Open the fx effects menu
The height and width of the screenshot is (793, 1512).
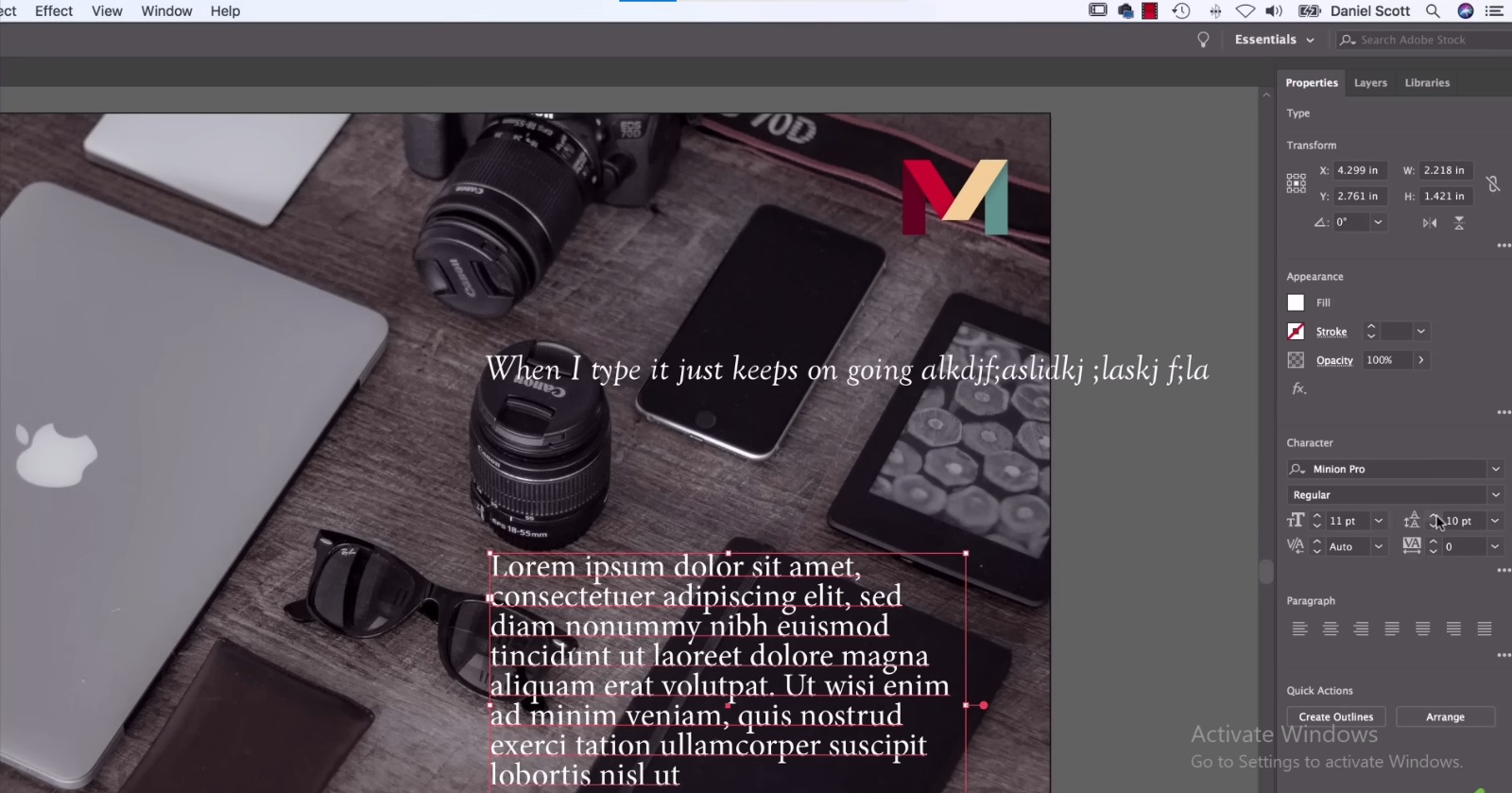click(x=1298, y=388)
